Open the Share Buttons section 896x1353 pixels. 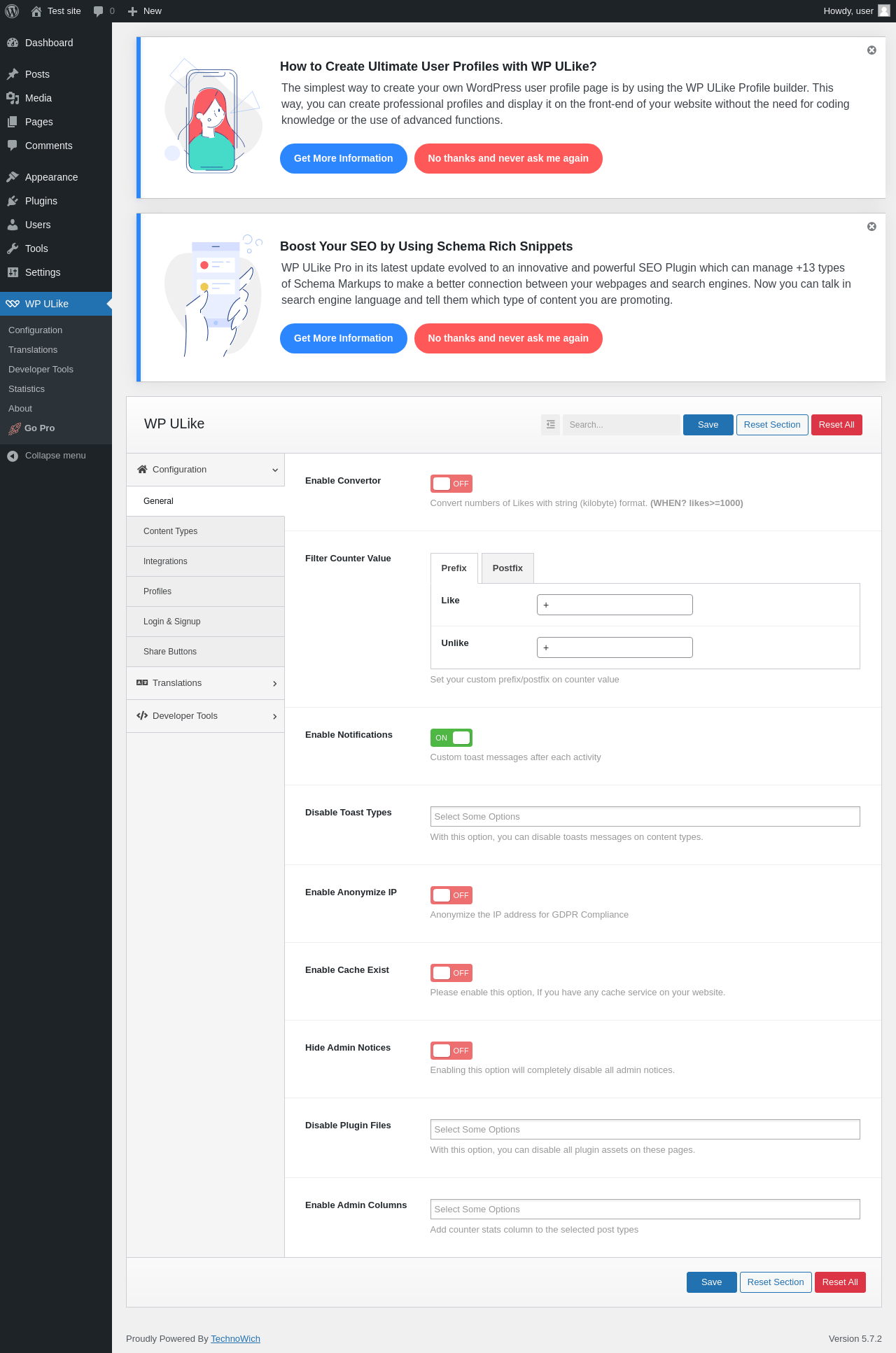206,652
